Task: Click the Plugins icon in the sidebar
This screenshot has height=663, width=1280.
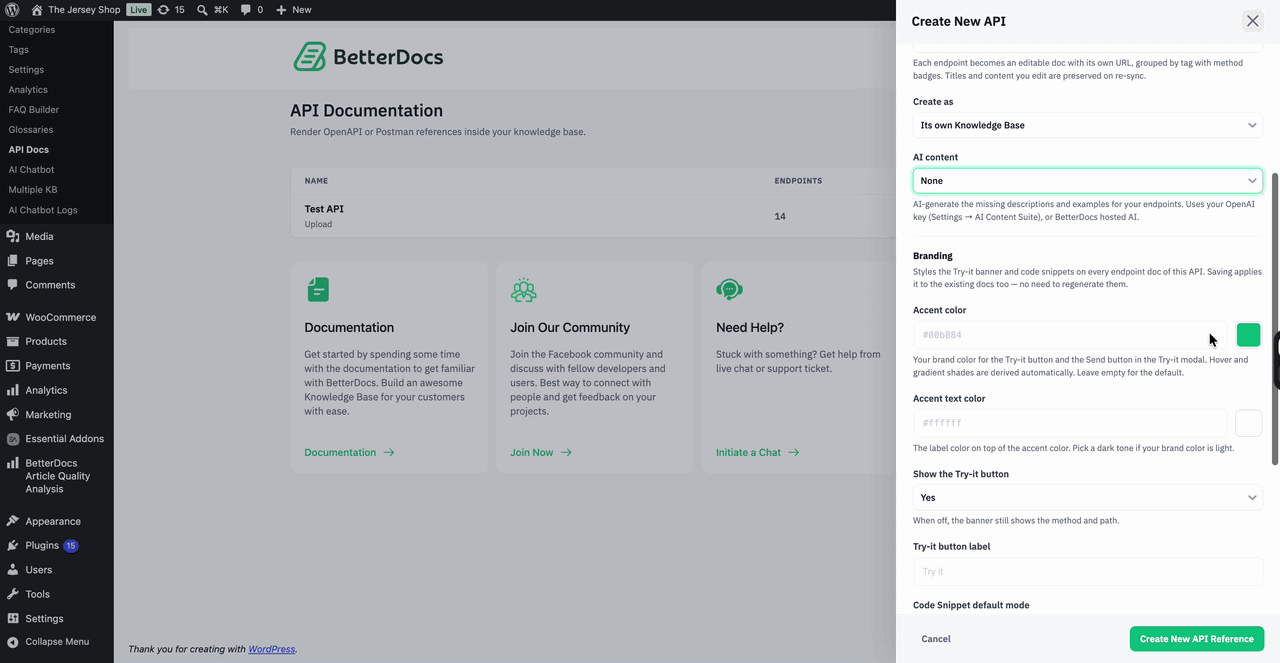Action: coord(13,545)
